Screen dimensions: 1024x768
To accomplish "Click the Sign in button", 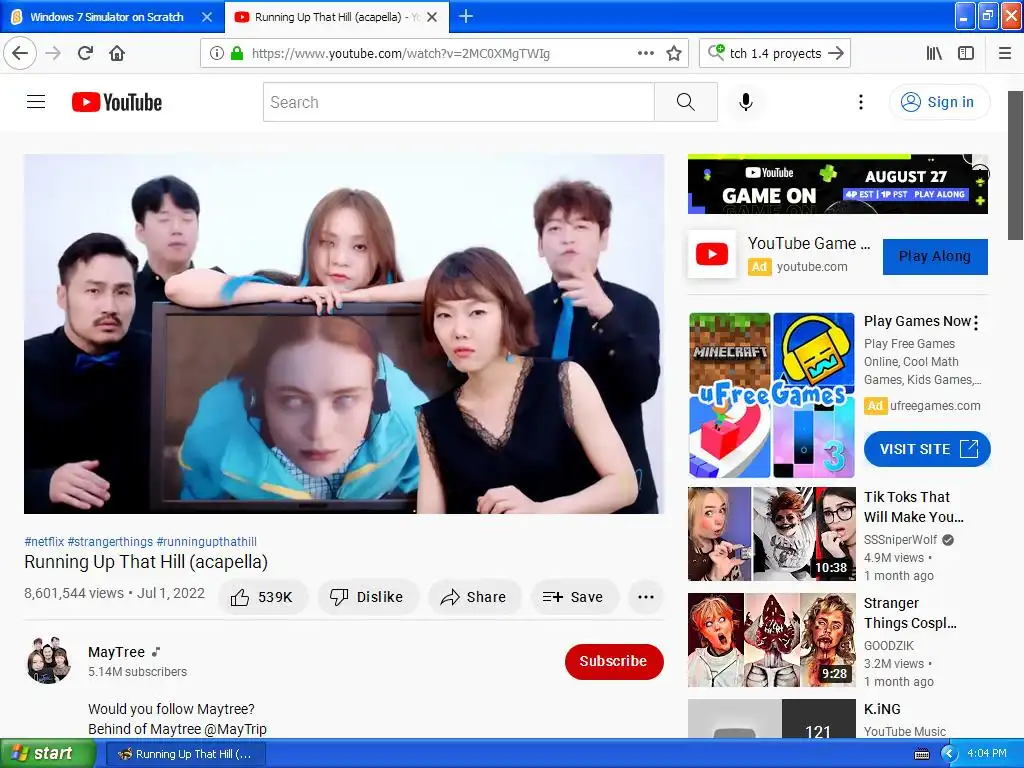I will point(939,102).
